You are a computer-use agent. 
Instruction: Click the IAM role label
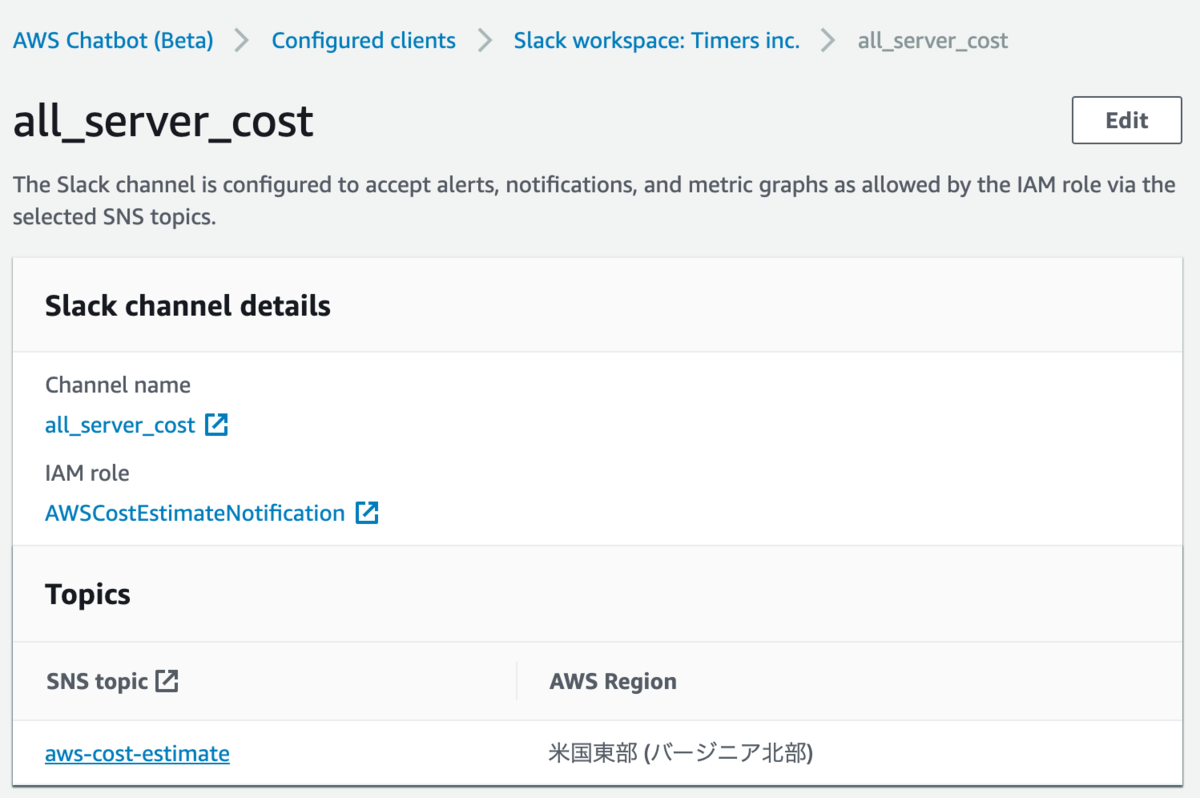pos(87,472)
